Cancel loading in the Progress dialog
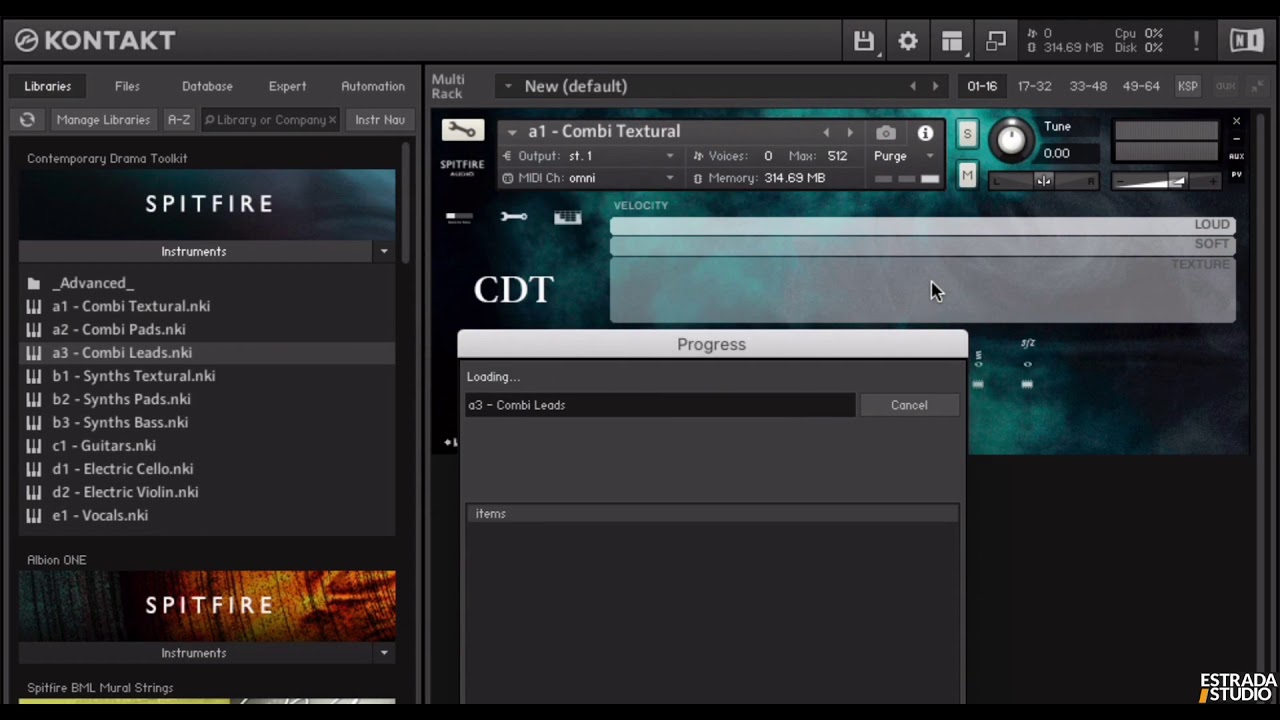 point(909,405)
